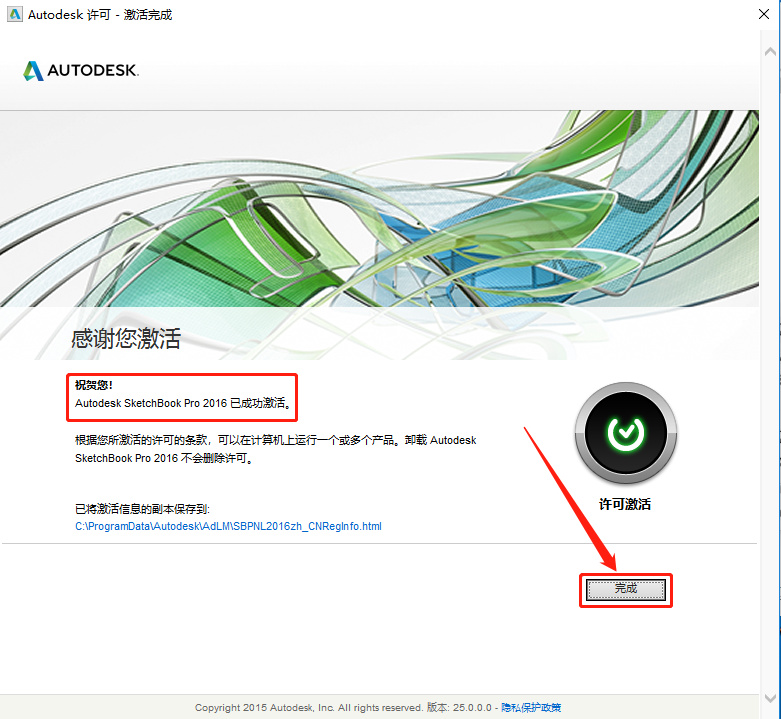This screenshot has height=719, width=781.
Task: Click the Copyright 2015 Autodesk footer text
Action: point(308,708)
